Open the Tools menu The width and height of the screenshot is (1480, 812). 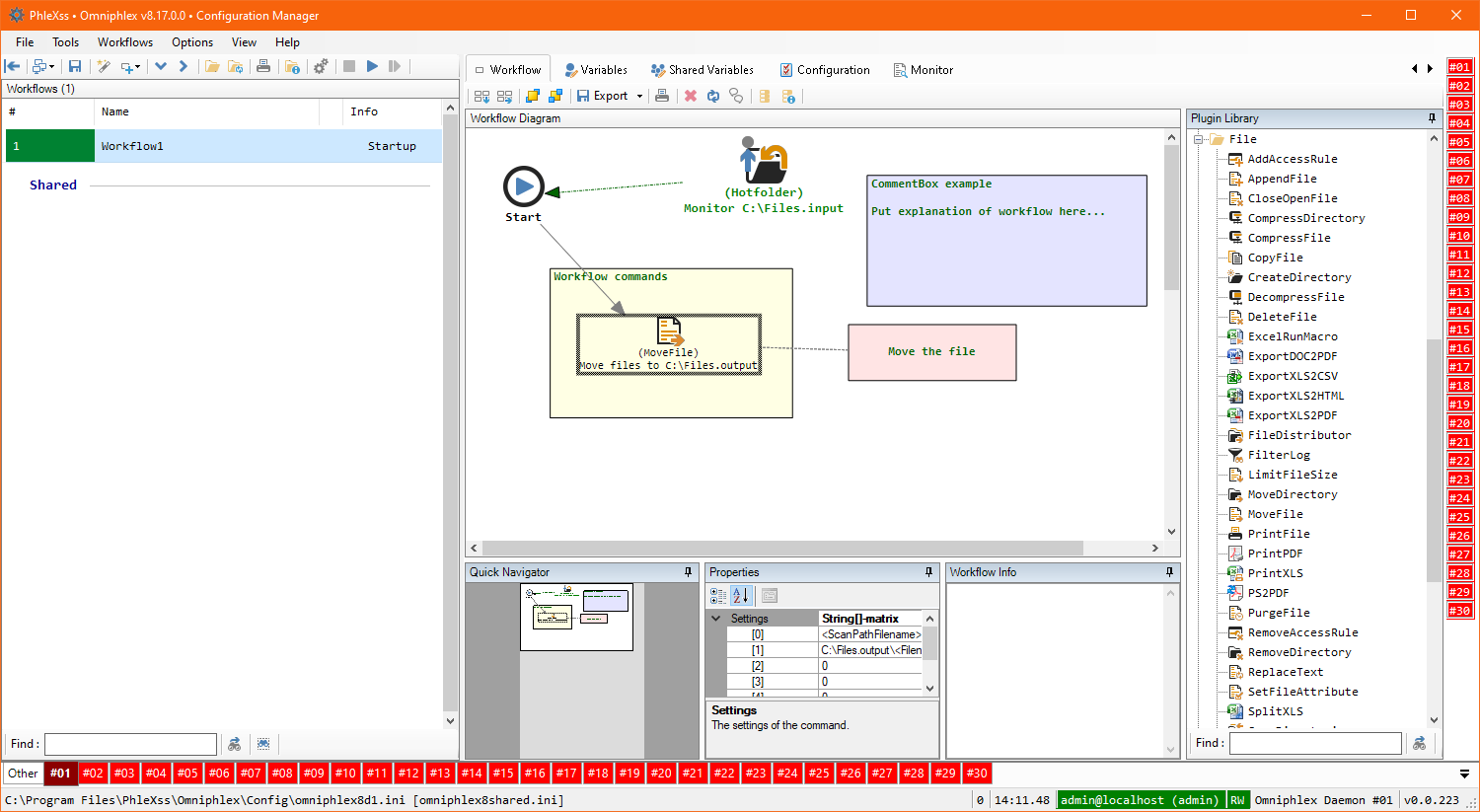coord(65,42)
